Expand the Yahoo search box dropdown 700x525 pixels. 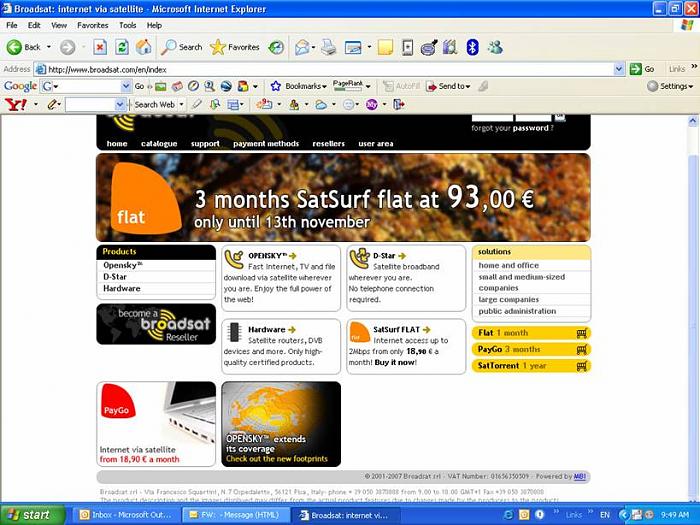click(120, 104)
